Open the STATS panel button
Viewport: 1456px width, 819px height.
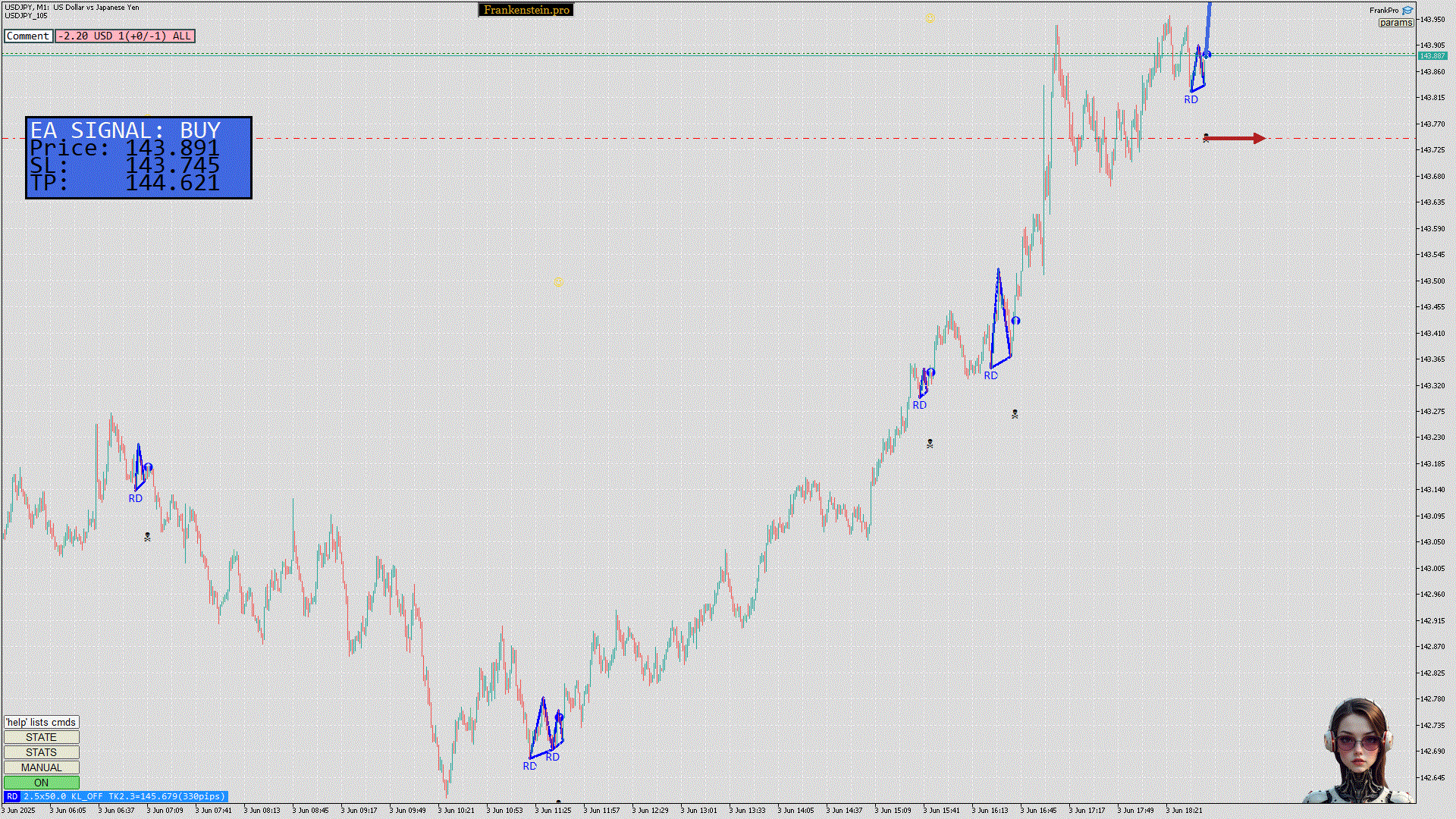41,752
